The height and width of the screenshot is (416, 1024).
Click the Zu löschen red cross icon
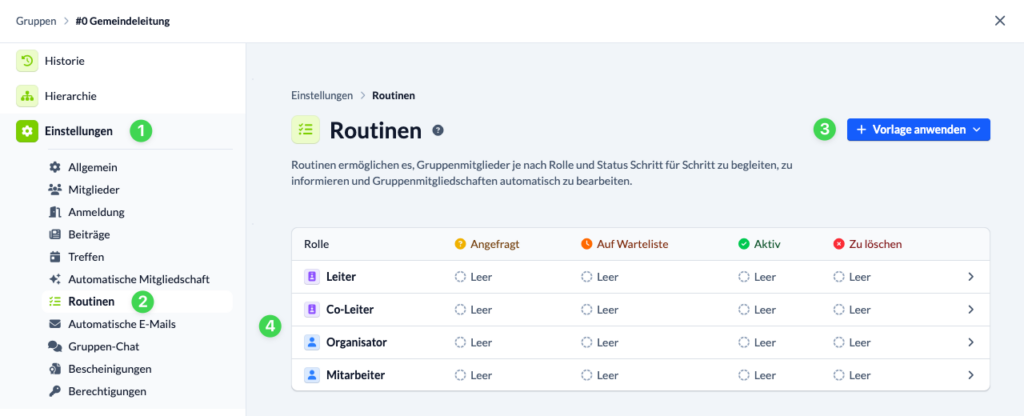point(839,244)
